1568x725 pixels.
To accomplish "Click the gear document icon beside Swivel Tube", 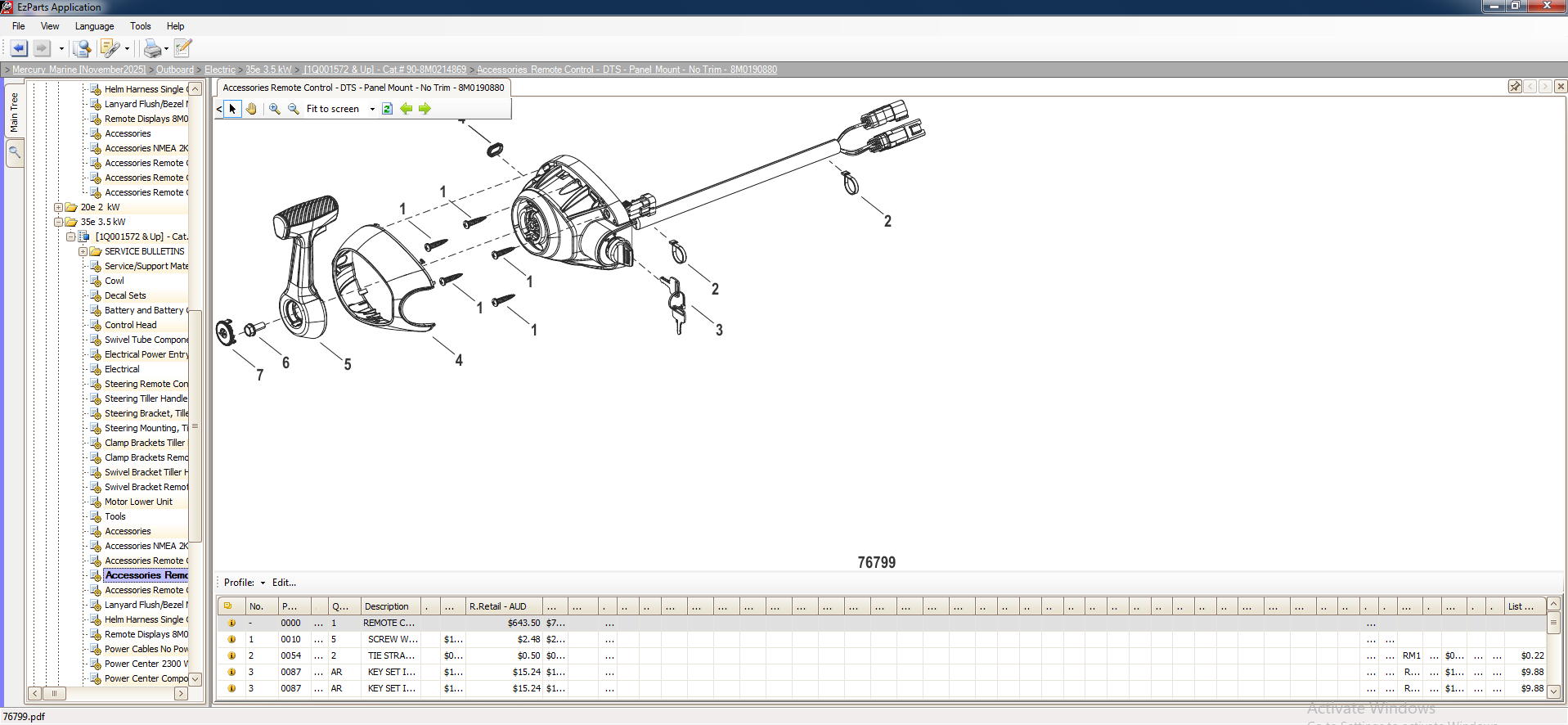I will click(96, 340).
